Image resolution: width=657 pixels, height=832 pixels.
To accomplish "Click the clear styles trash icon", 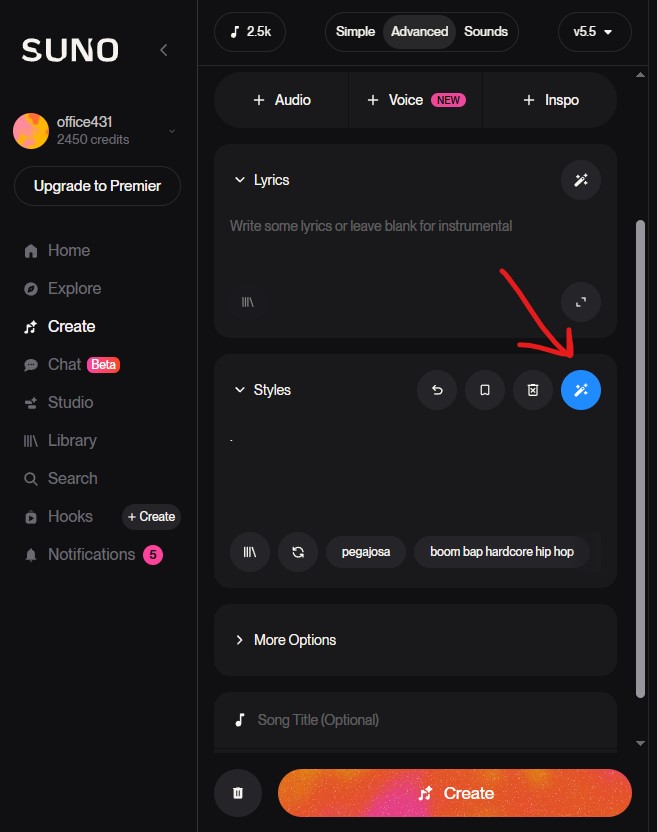I will (x=533, y=390).
